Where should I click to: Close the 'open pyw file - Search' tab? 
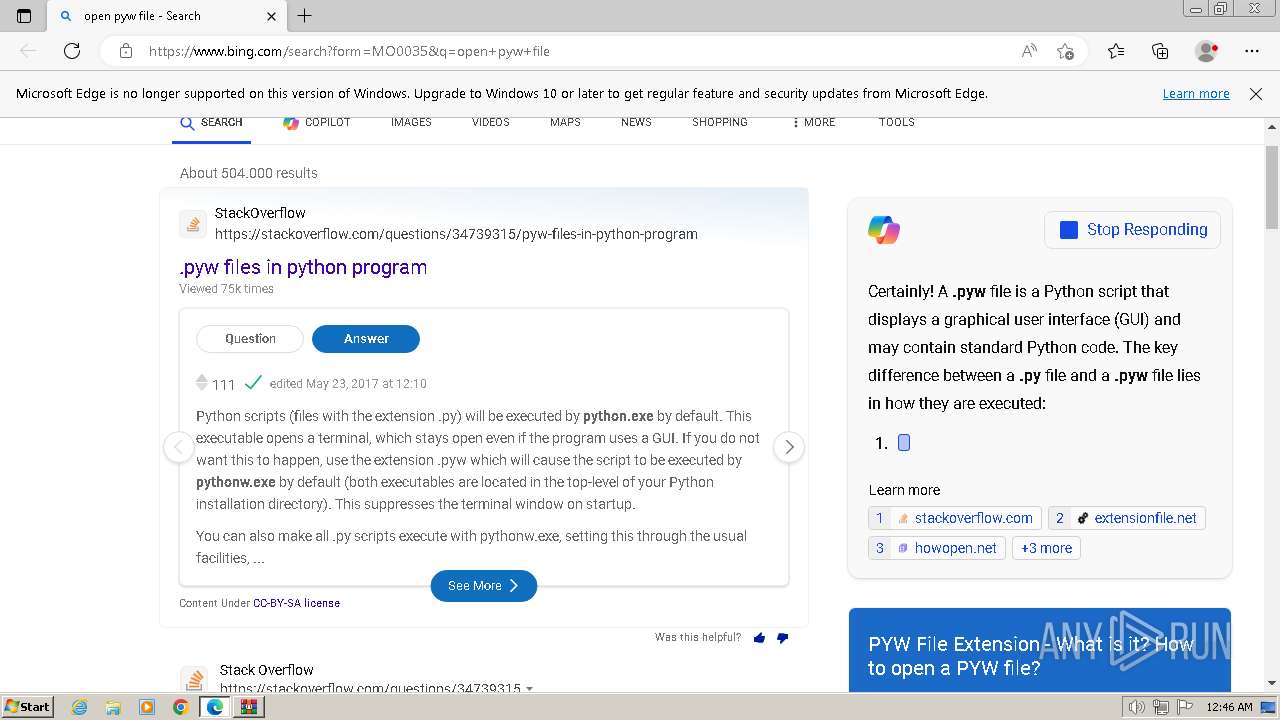[x=272, y=16]
